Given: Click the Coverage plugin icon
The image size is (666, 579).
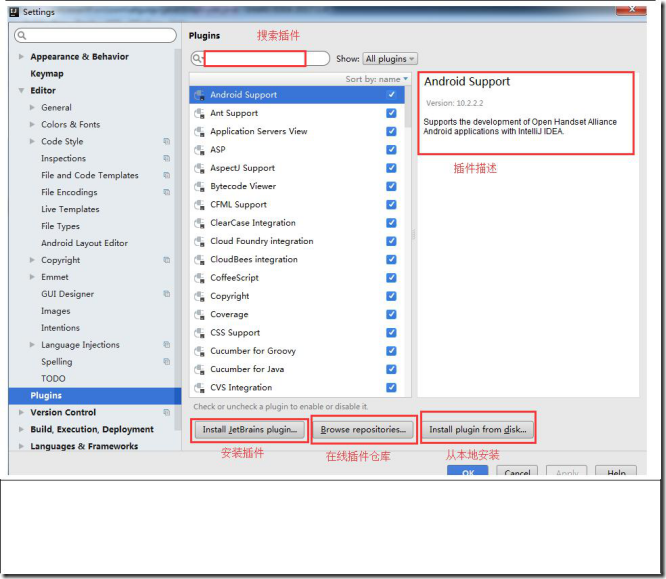Looking at the screenshot, I should point(199,314).
